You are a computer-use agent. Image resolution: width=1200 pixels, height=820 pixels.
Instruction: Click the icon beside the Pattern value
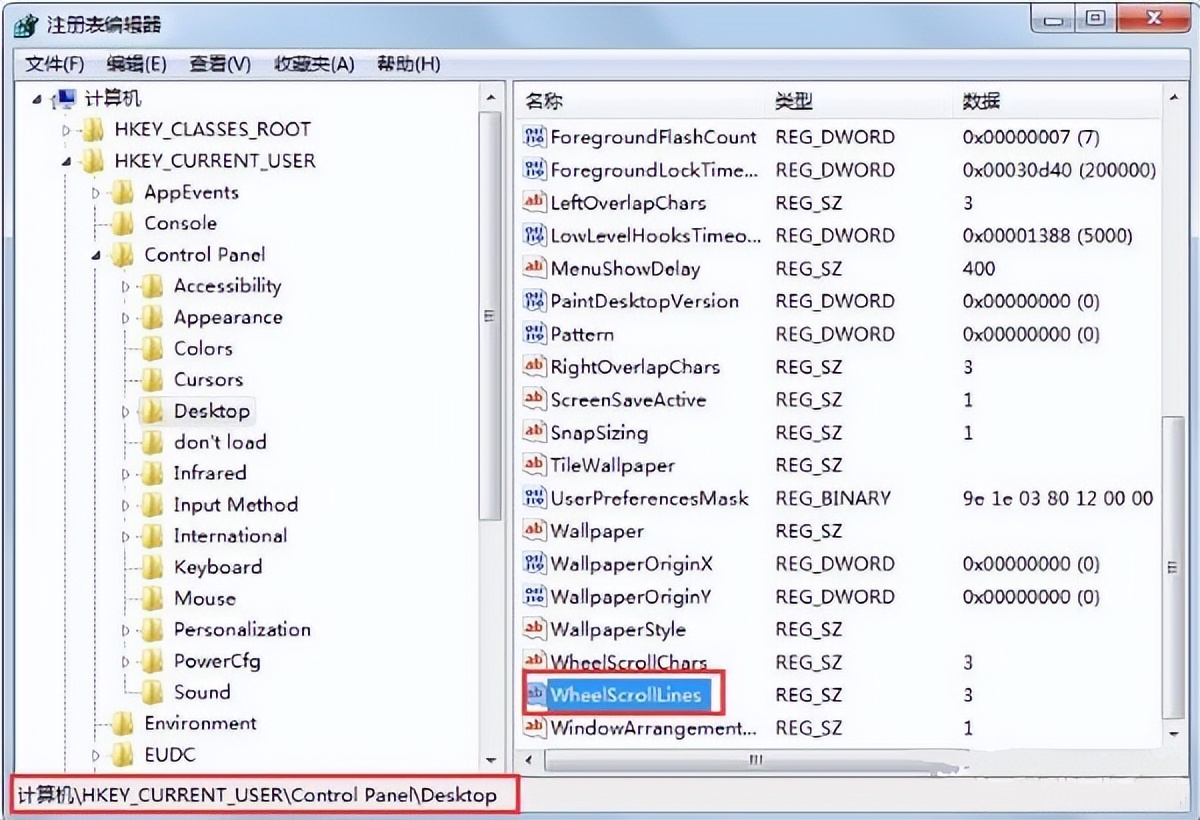pos(535,334)
